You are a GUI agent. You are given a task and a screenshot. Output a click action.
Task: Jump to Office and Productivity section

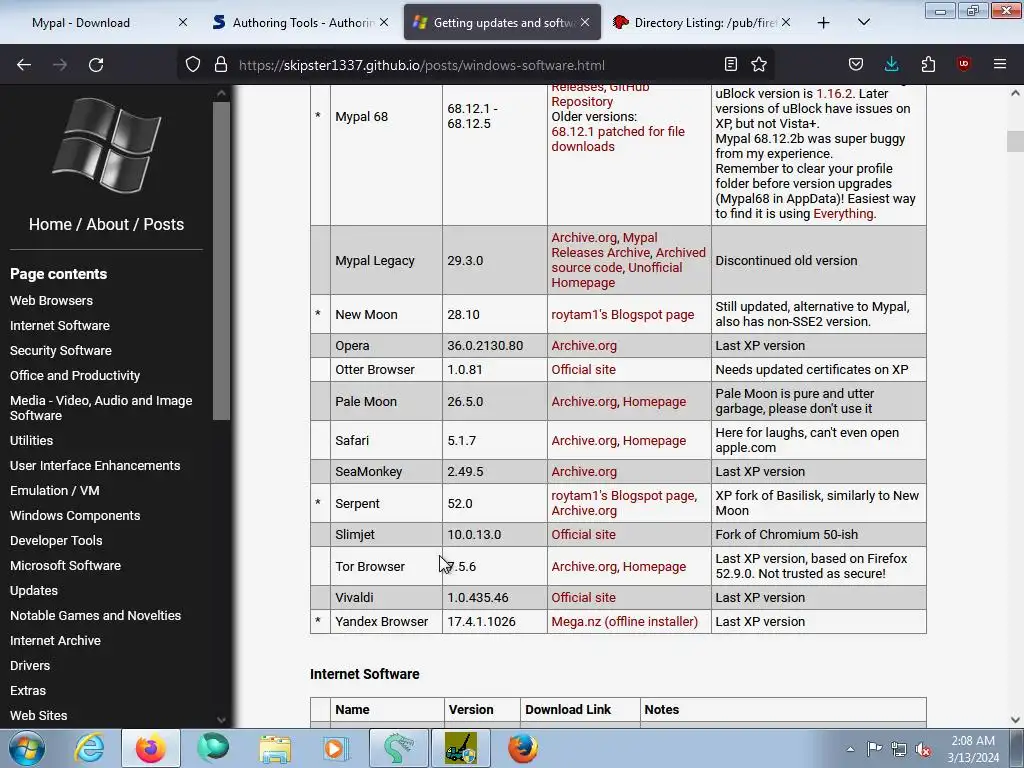75,376
